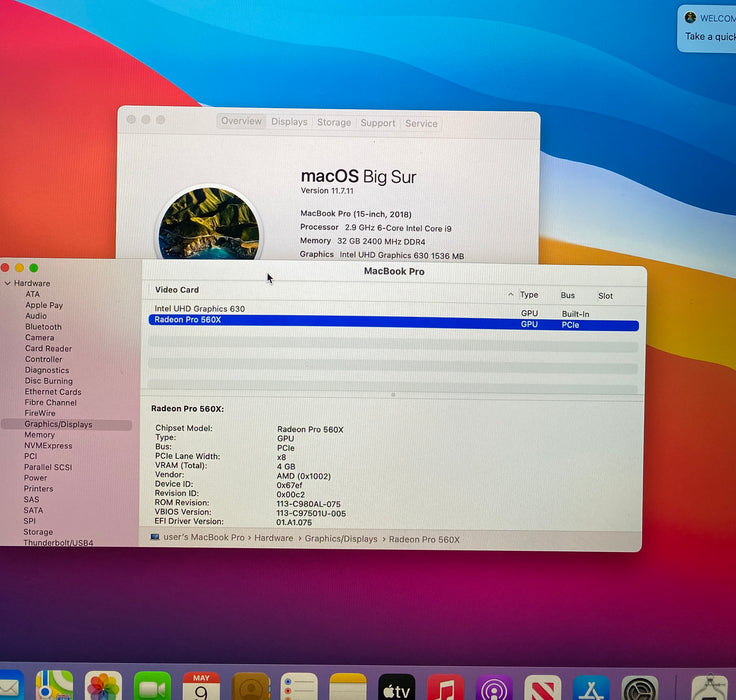This screenshot has height=700, width=736.
Task: Launch Photos from the Dock
Action: tap(103, 687)
